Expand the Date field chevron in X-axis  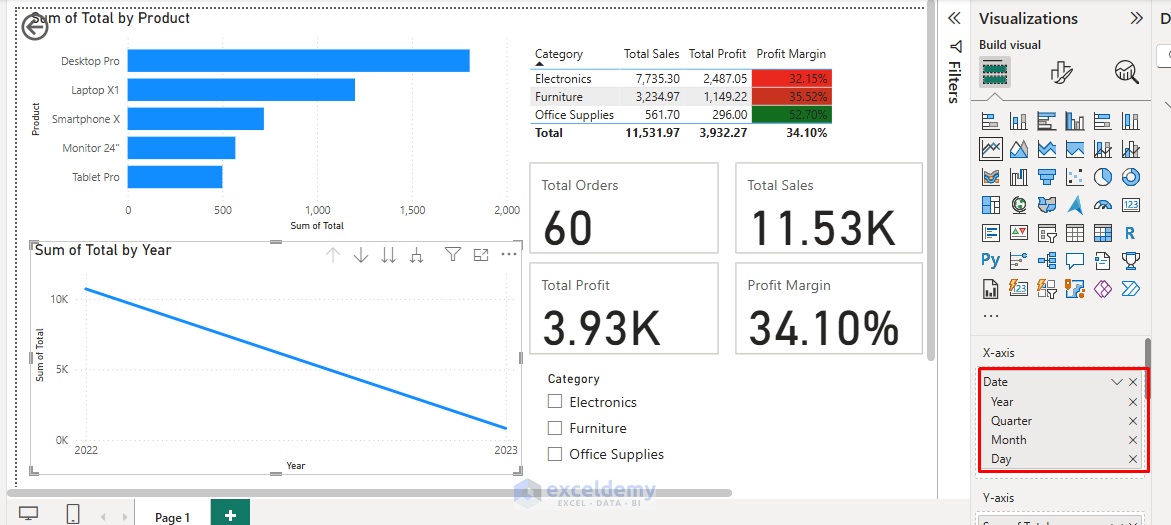tap(1117, 382)
